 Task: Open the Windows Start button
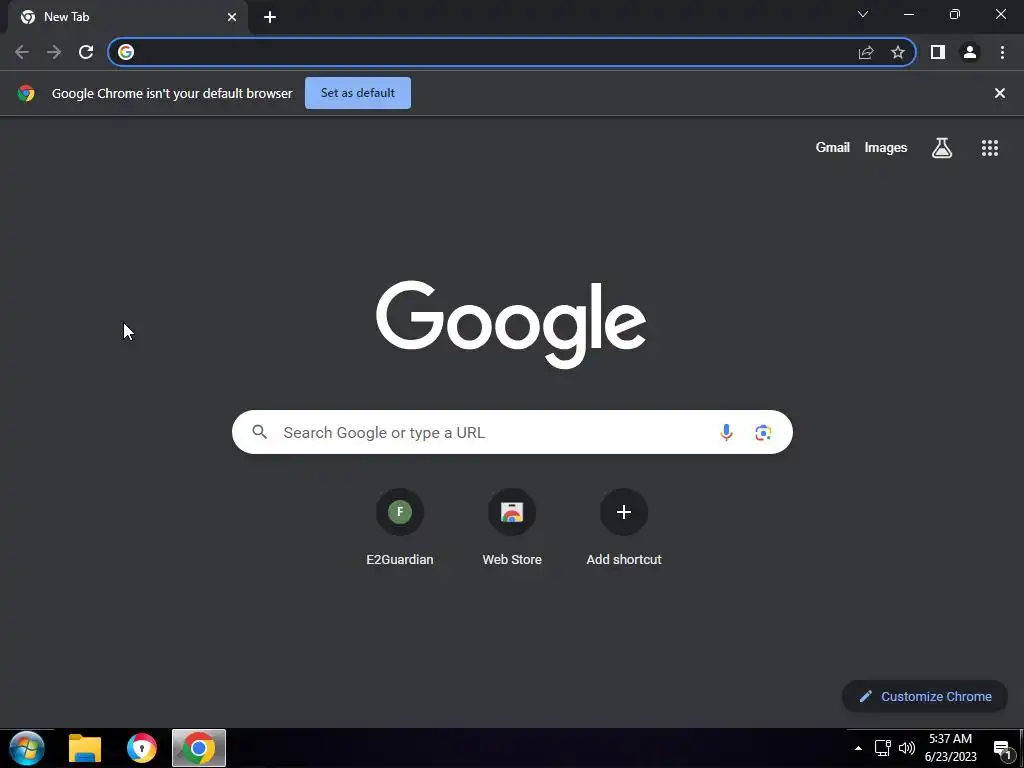pyautogui.click(x=27, y=748)
